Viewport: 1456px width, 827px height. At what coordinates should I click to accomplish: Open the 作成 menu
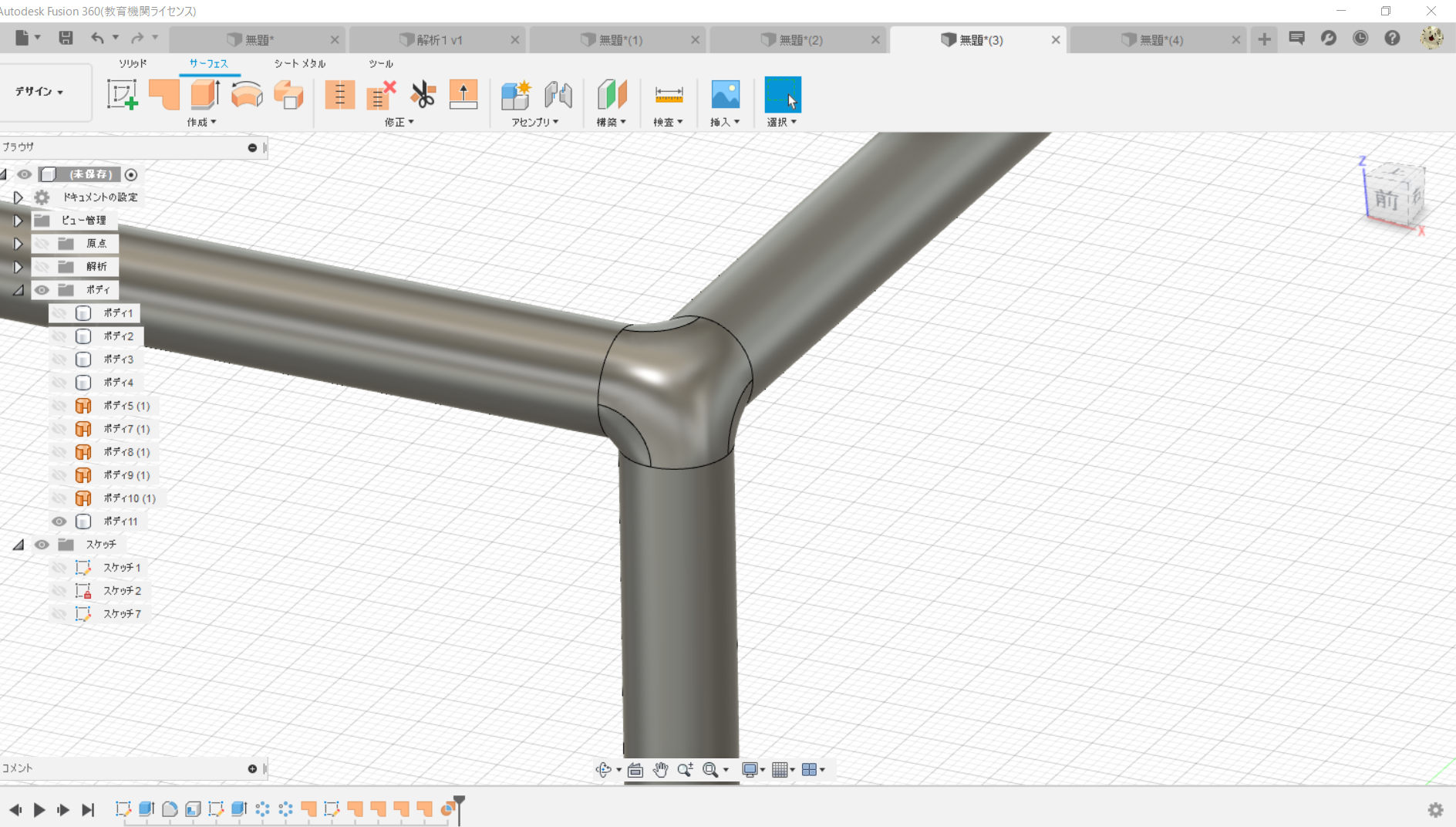pyautogui.click(x=201, y=122)
